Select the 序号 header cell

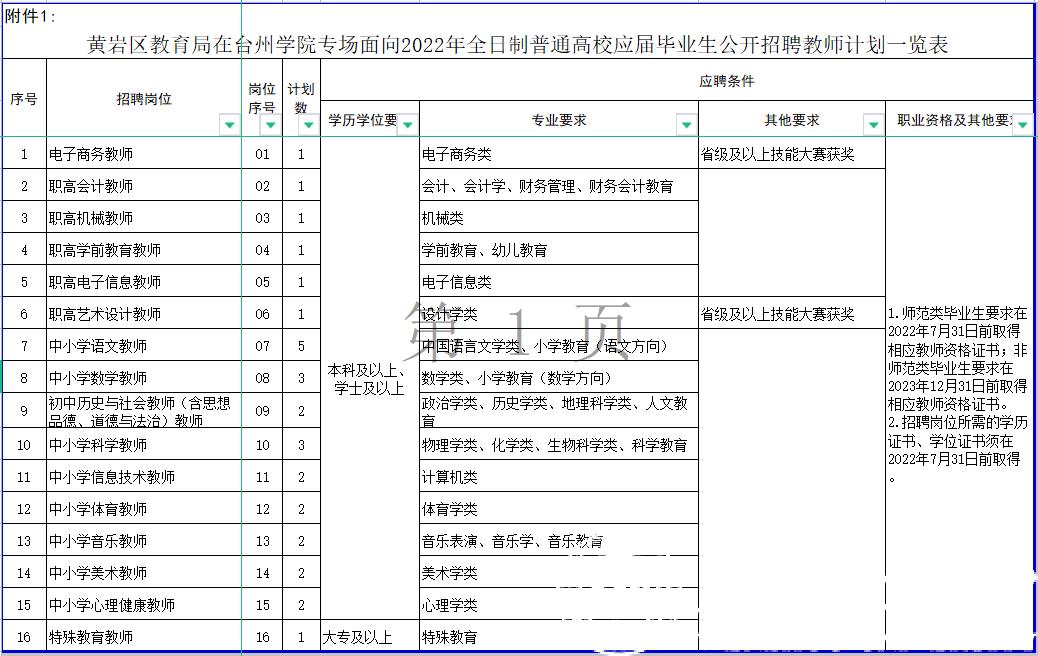[x=24, y=99]
